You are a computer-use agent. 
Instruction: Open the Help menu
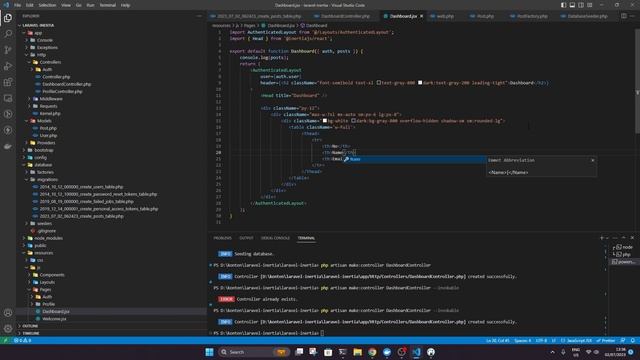point(125,5)
